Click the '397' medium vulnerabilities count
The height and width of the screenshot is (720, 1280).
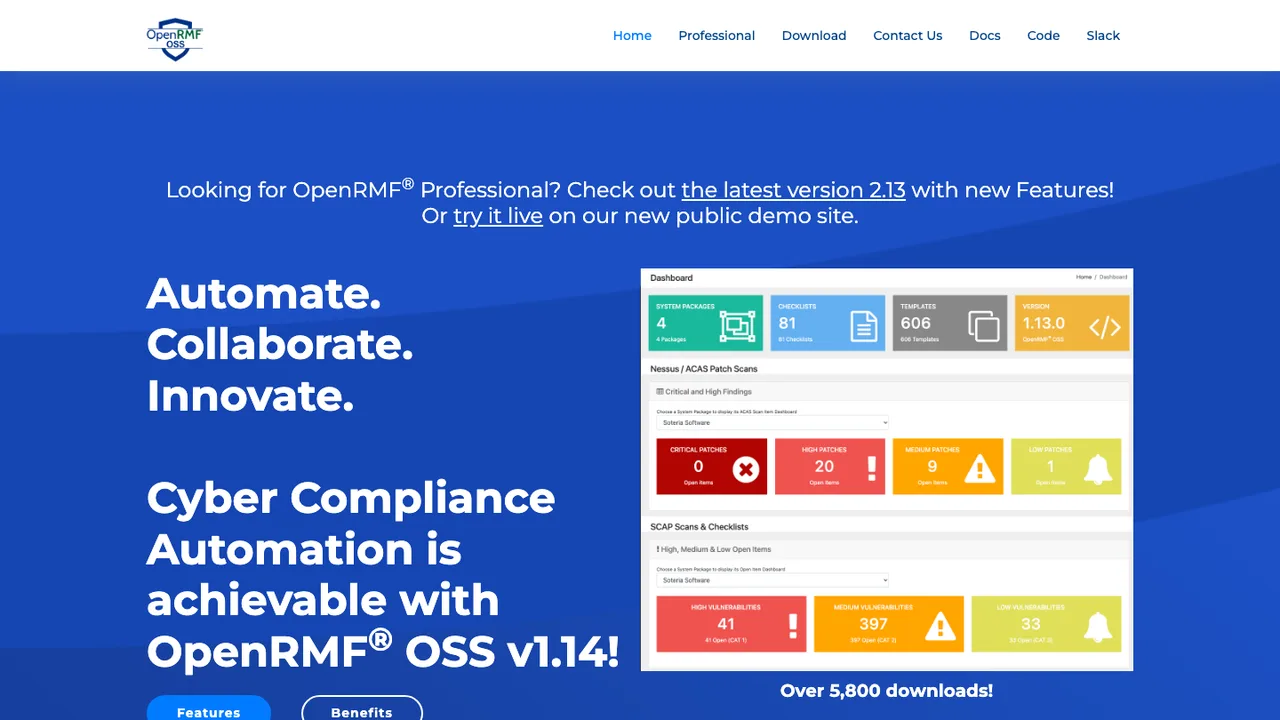pyautogui.click(x=873, y=624)
